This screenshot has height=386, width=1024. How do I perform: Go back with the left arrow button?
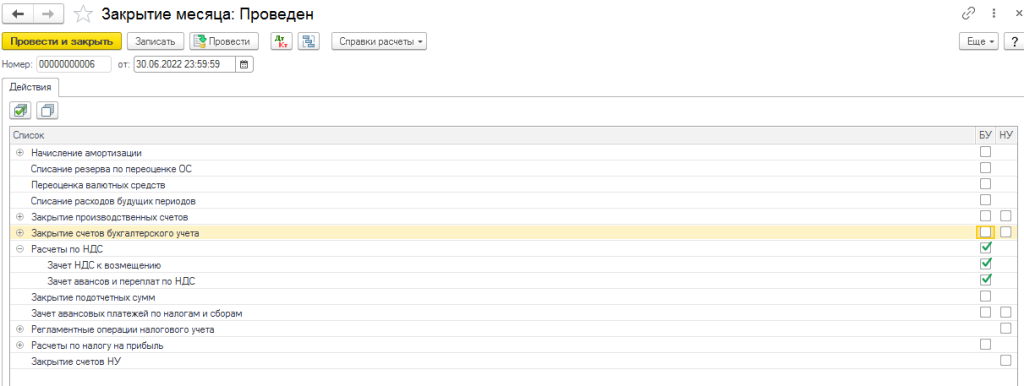(x=19, y=13)
